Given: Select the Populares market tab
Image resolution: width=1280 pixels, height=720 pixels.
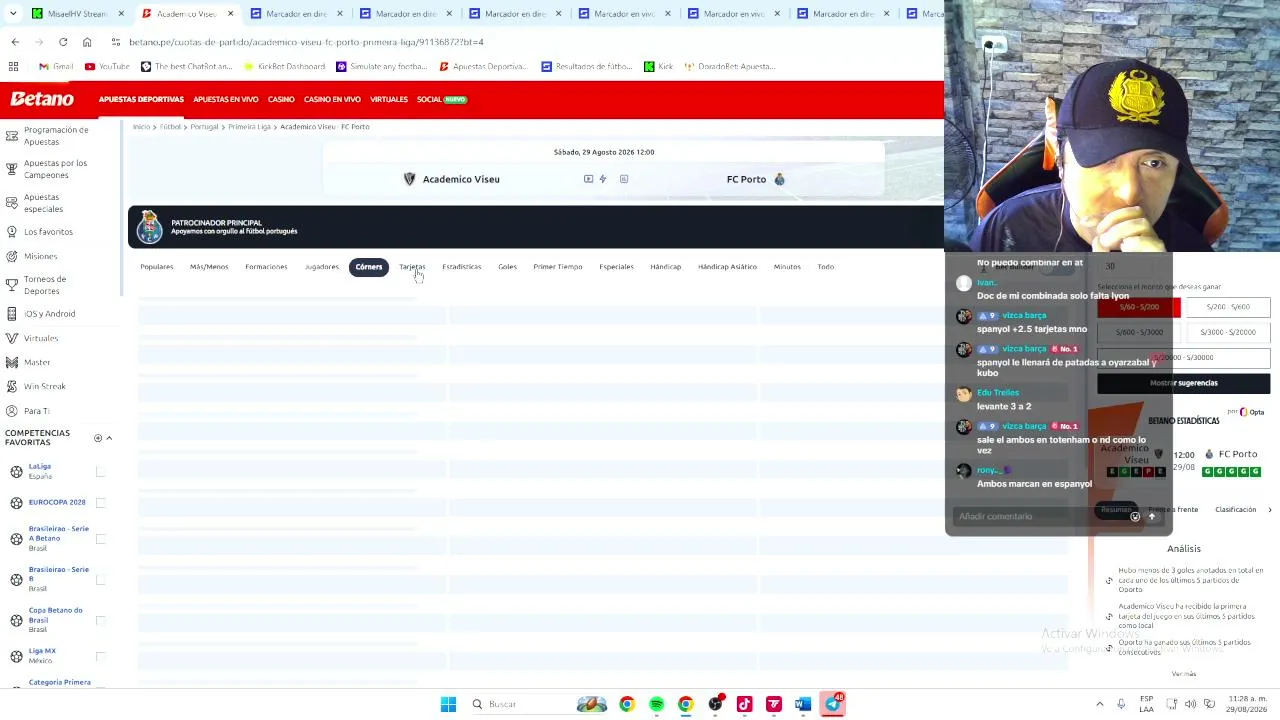Looking at the screenshot, I should 157,267.
